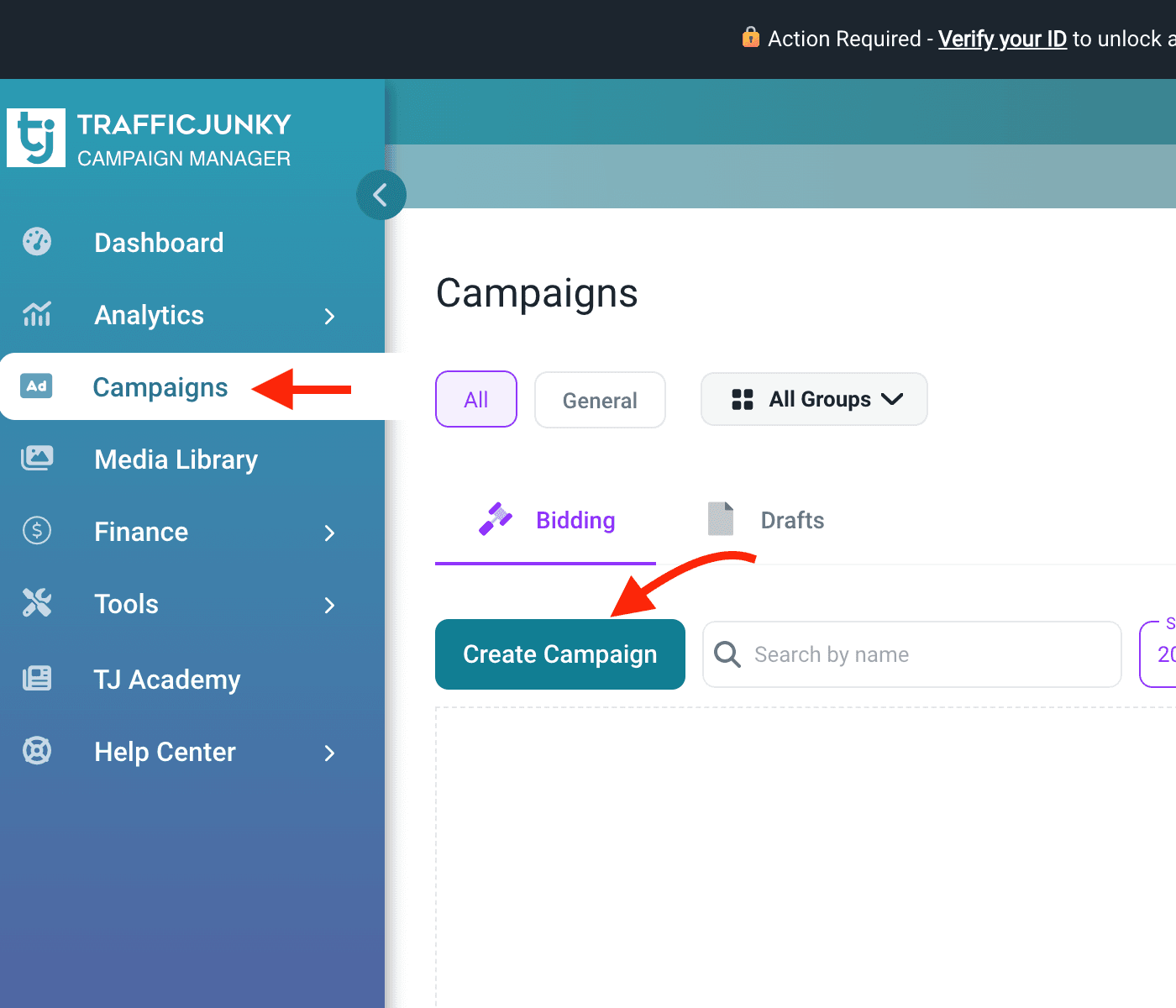The height and width of the screenshot is (1008, 1176).
Task: Click the Search by name field
Action: pyautogui.click(x=912, y=654)
